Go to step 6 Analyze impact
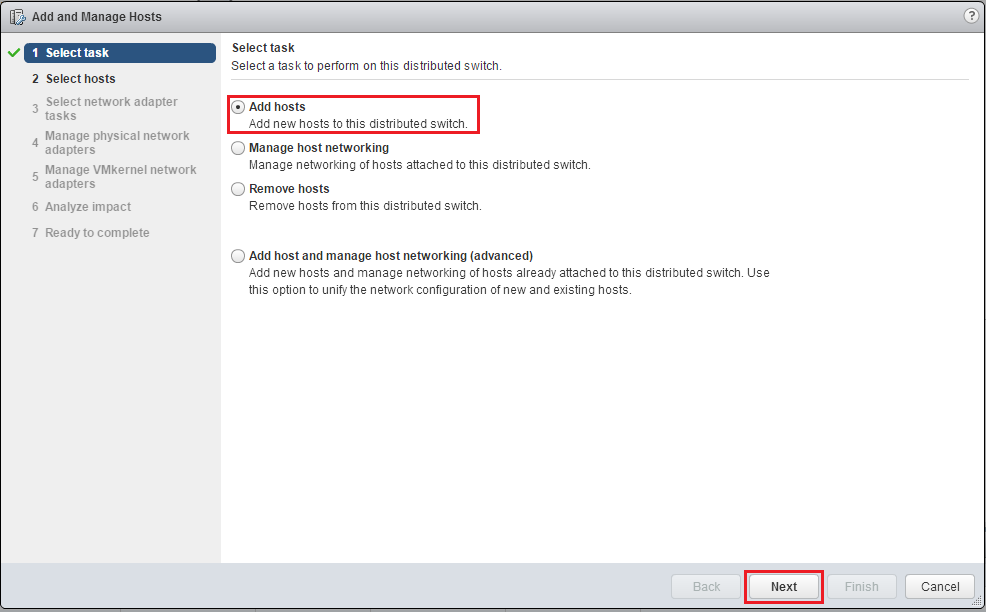 point(87,207)
